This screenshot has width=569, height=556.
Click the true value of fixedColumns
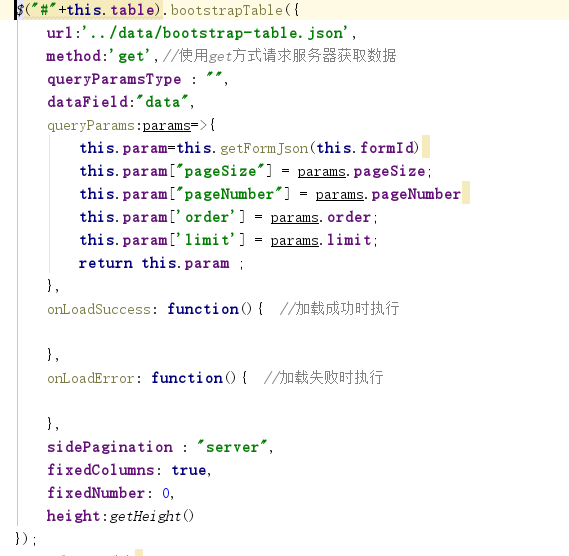(x=189, y=470)
